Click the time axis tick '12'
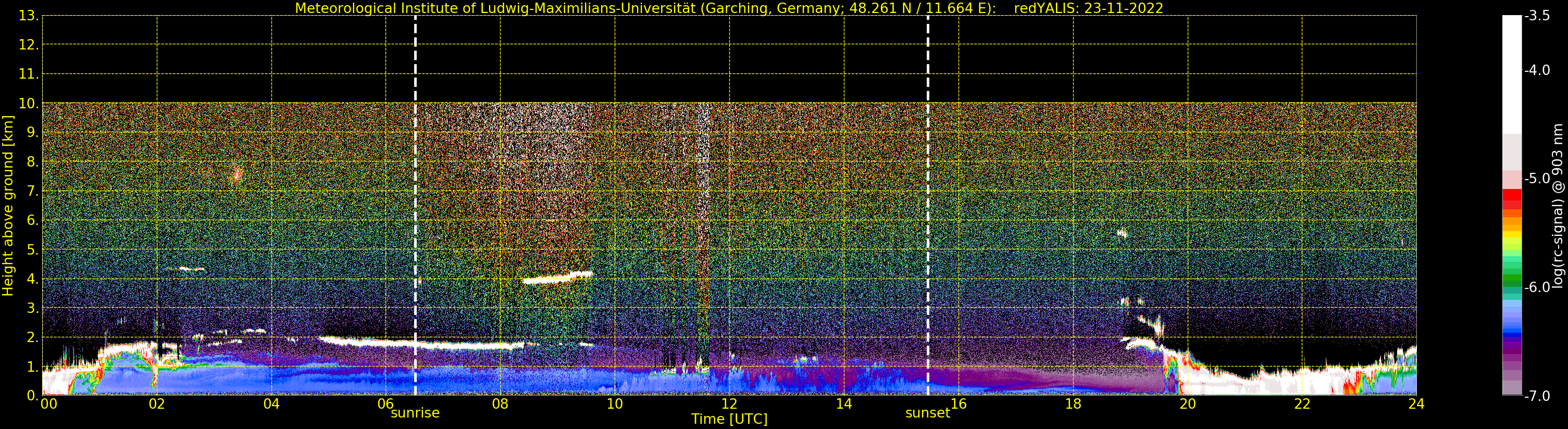The image size is (1568, 429). 729,404
